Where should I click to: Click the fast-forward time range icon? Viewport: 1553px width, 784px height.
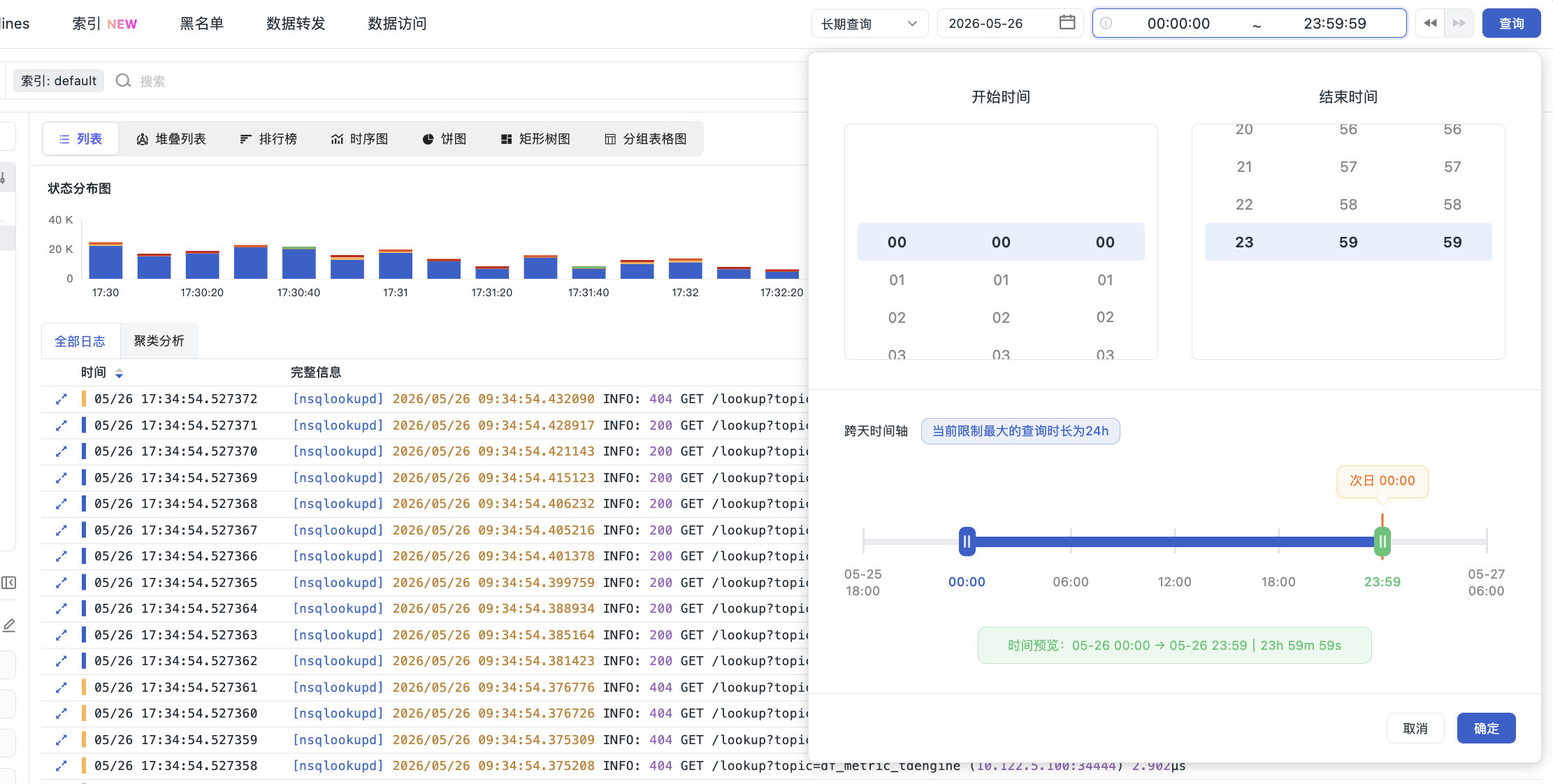point(1459,23)
